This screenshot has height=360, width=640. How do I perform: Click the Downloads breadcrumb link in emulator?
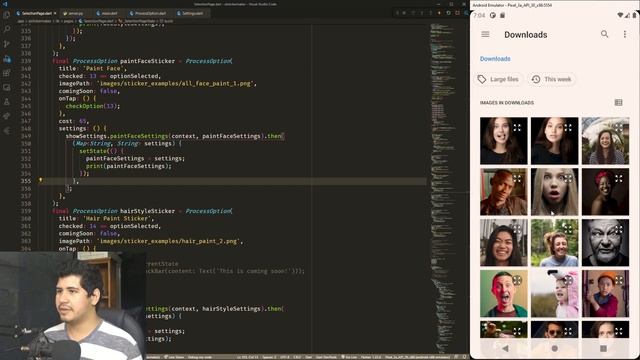pos(495,59)
